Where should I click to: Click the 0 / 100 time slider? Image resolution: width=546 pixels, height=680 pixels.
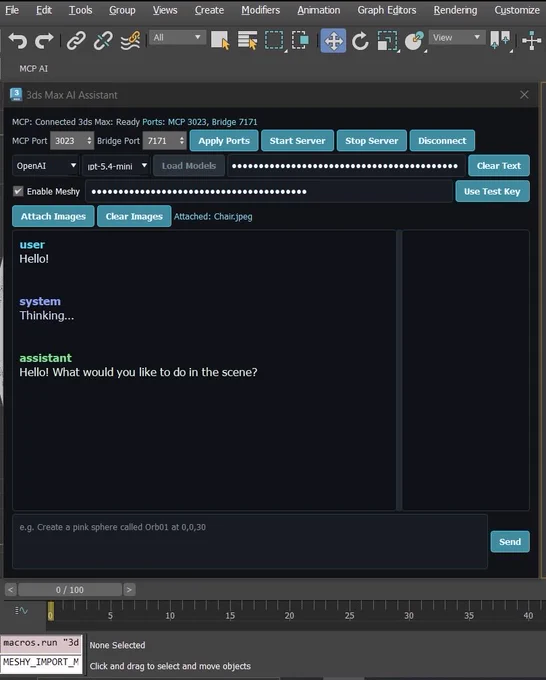pos(70,589)
